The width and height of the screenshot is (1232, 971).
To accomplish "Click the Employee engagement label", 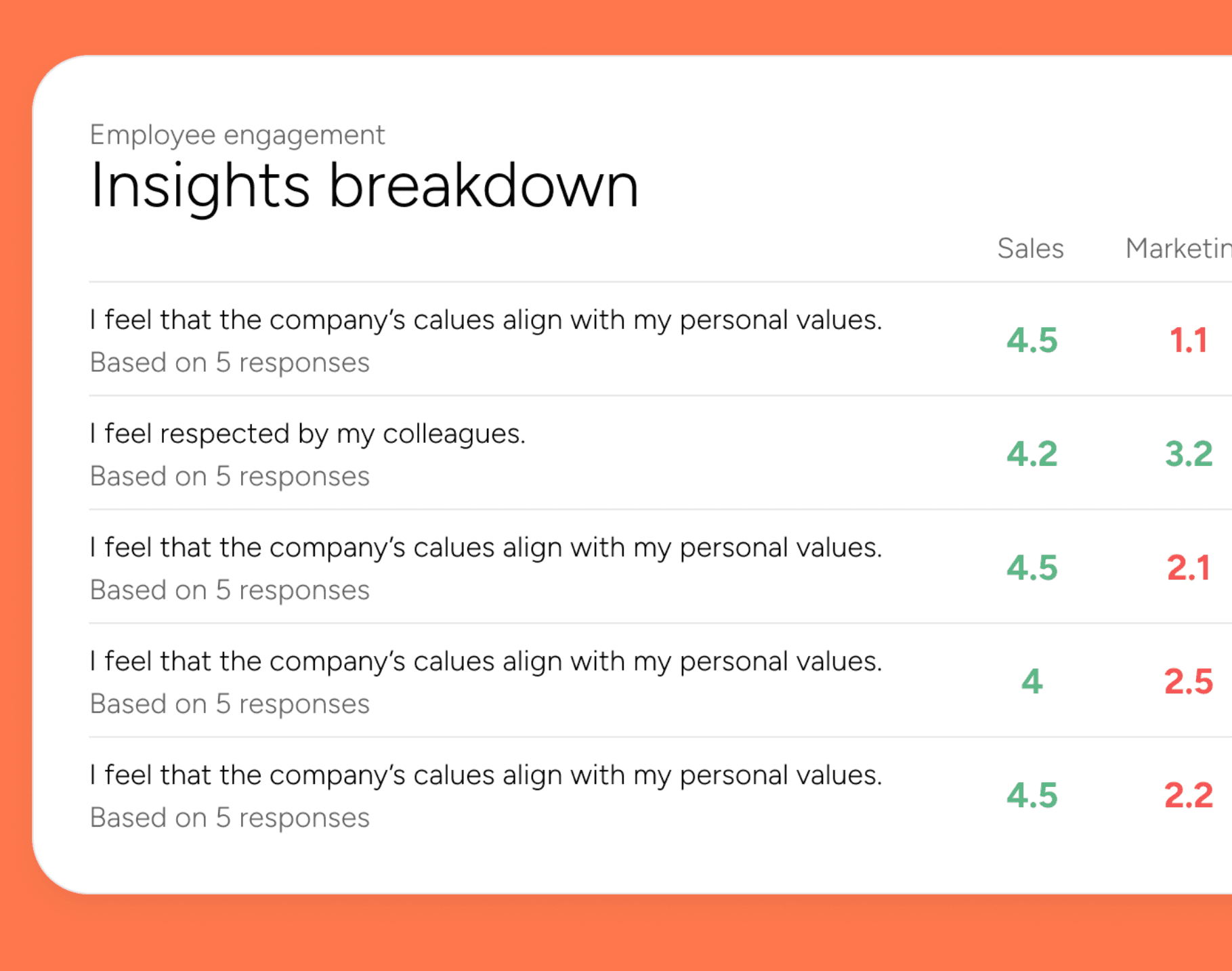I will point(237,135).
